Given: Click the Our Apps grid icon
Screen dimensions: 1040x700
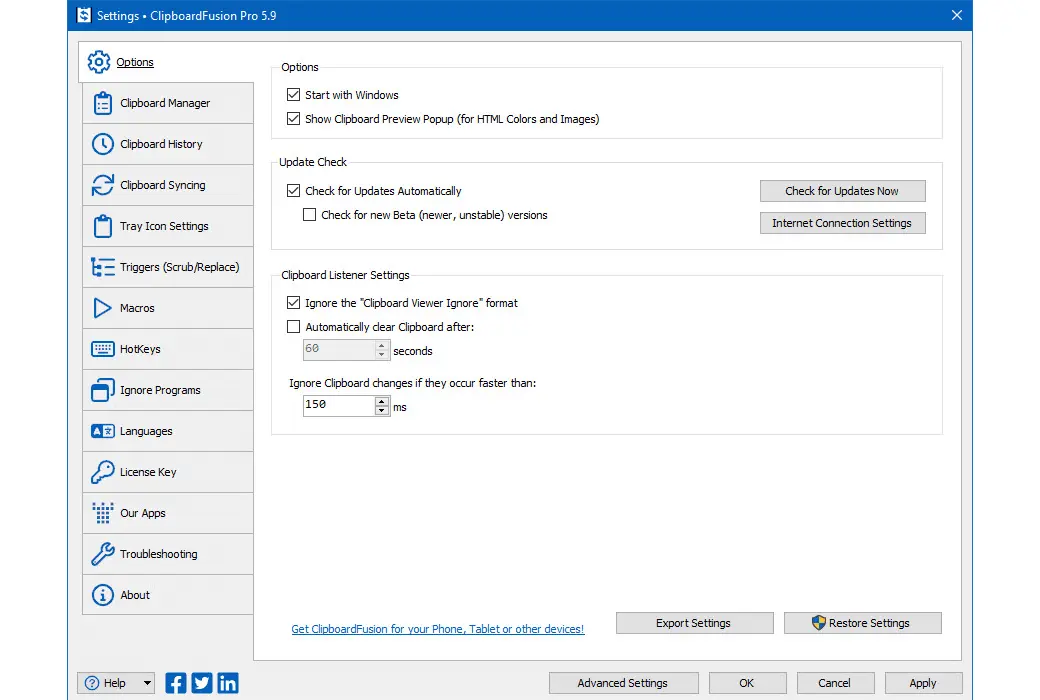Looking at the screenshot, I should [x=103, y=513].
